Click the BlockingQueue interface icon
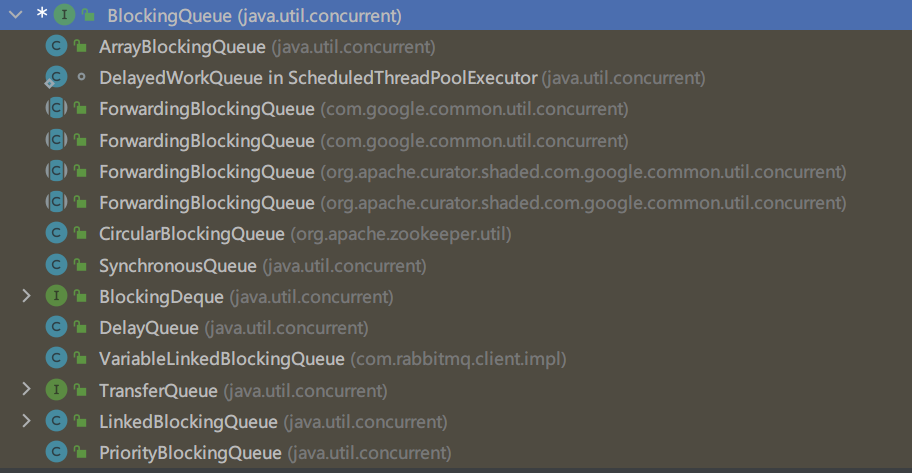Viewport: 912px width, 473px height. click(x=65, y=16)
